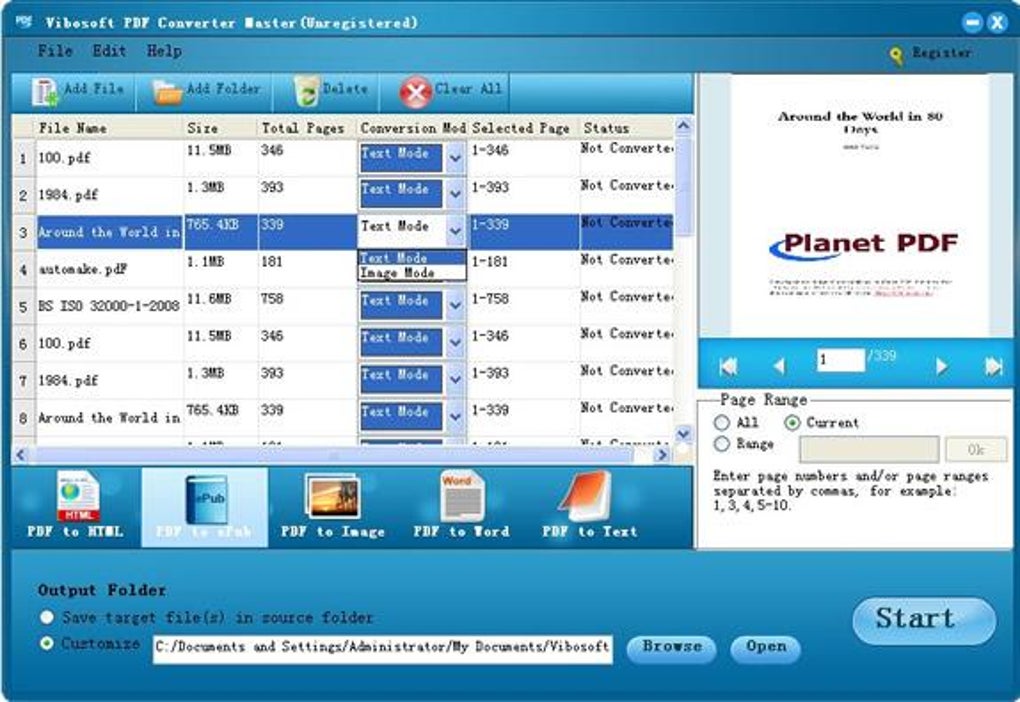Select the Range radio option
Image resolution: width=1020 pixels, height=702 pixels.
tap(721, 444)
